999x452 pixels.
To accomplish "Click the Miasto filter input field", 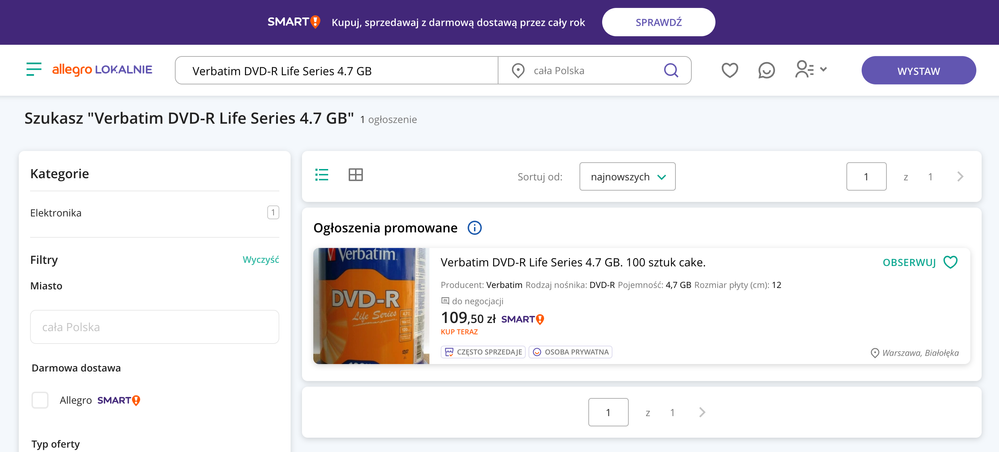I will pos(155,327).
